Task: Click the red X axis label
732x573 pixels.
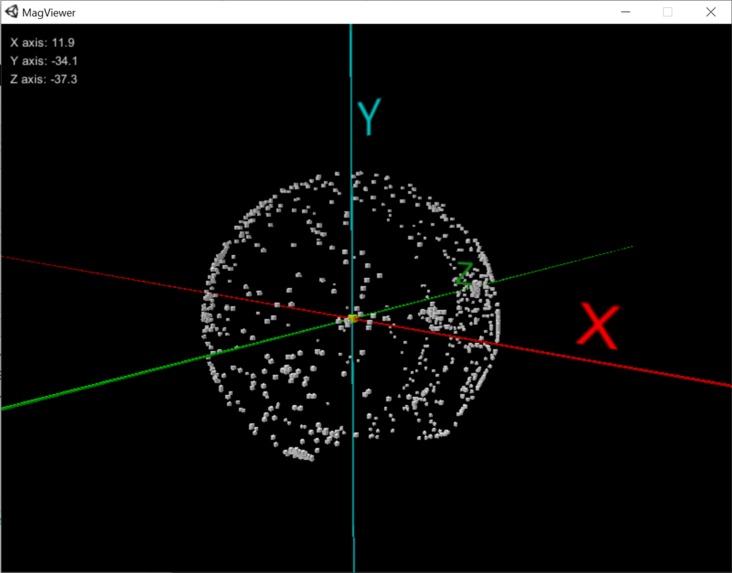Action: [x=598, y=325]
